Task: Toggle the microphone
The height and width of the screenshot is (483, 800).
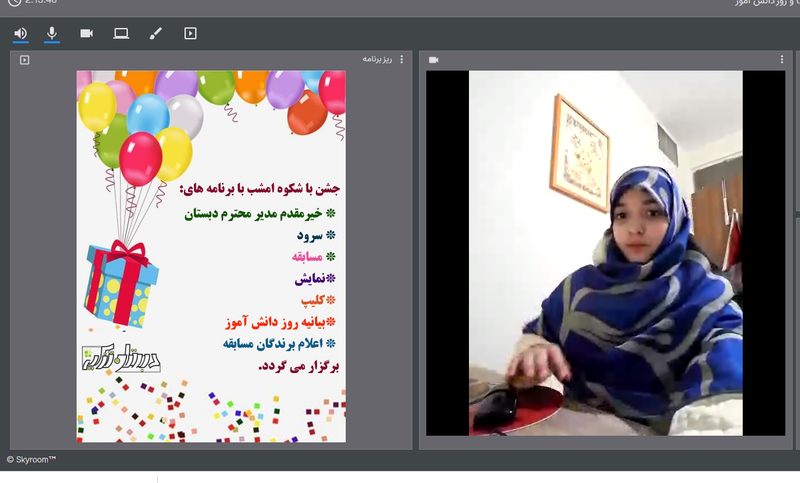Action: click(52, 34)
